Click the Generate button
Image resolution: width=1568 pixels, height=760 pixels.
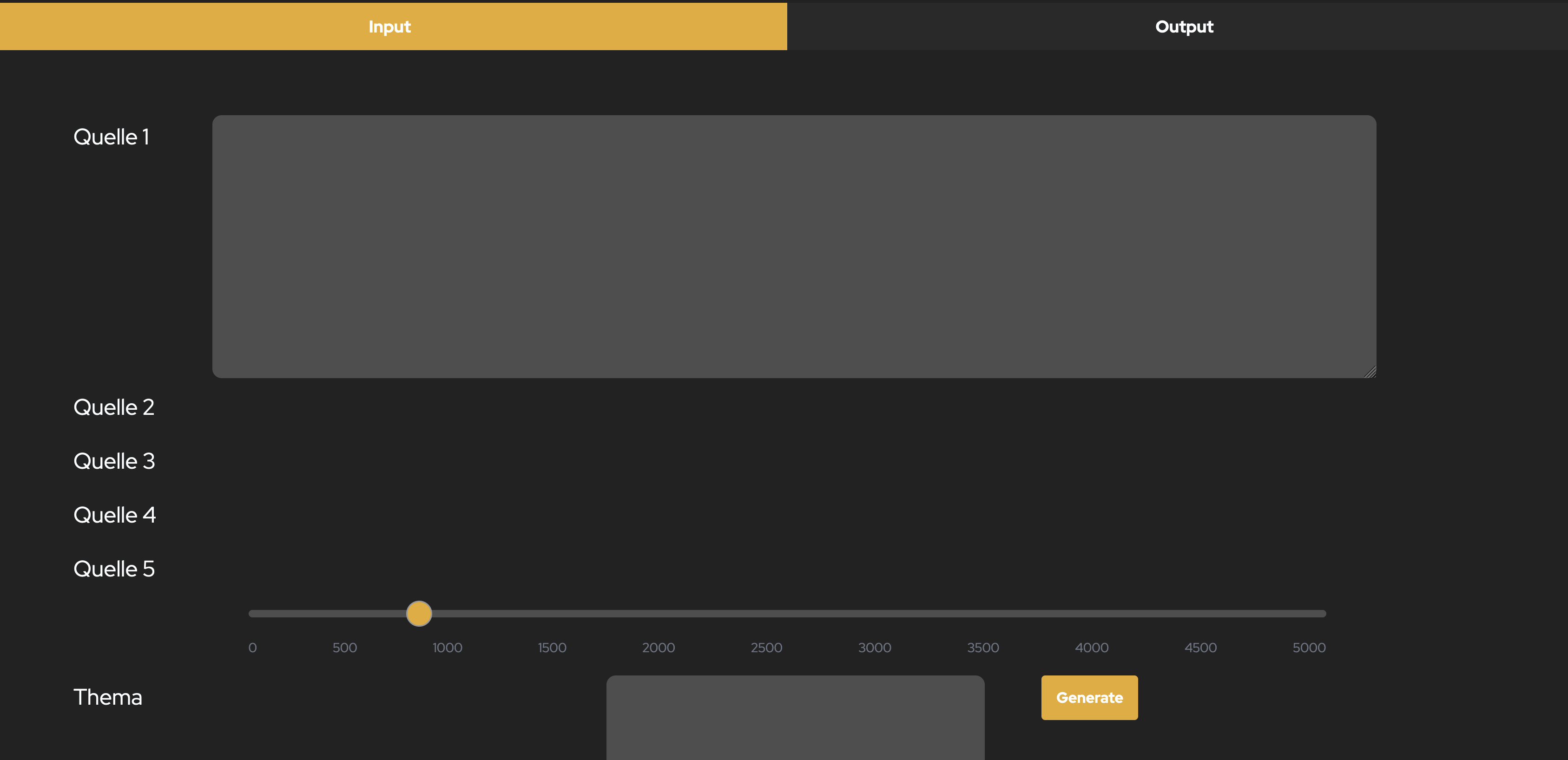coord(1089,697)
